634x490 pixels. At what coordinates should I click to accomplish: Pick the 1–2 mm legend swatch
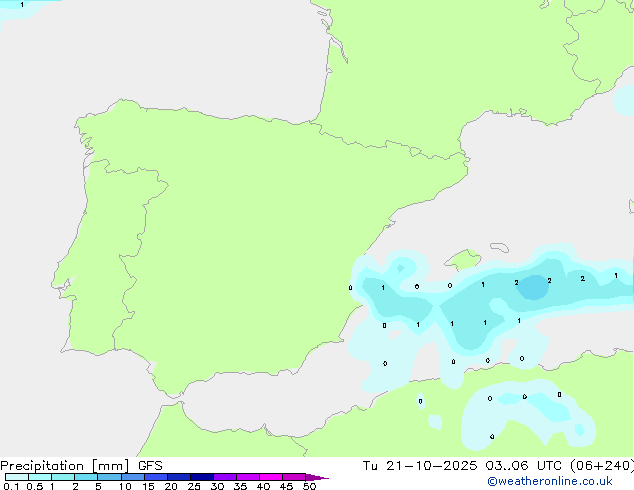coord(63,477)
